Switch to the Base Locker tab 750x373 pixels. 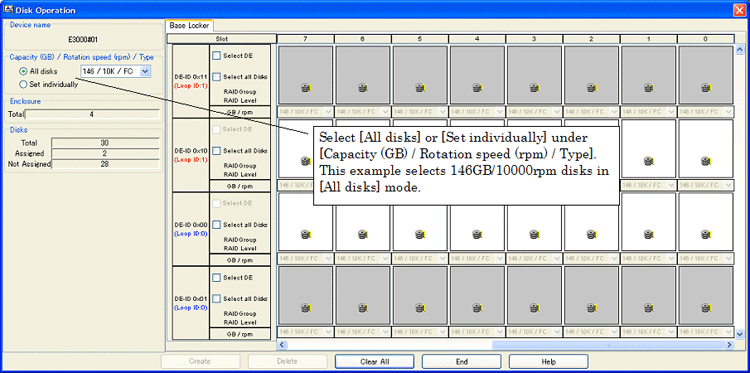pyautogui.click(x=189, y=26)
